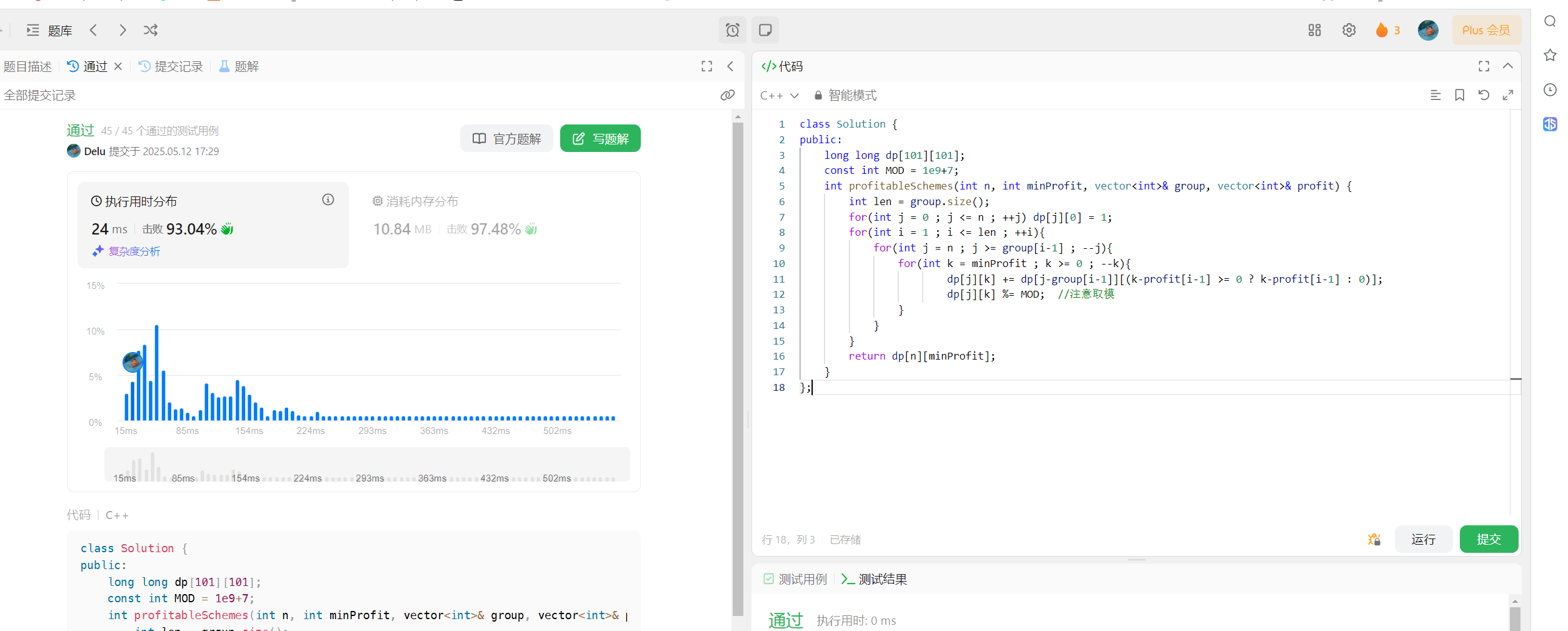
Task: Go back to 全部提交记录
Action: pyautogui.click(x=39, y=95)
